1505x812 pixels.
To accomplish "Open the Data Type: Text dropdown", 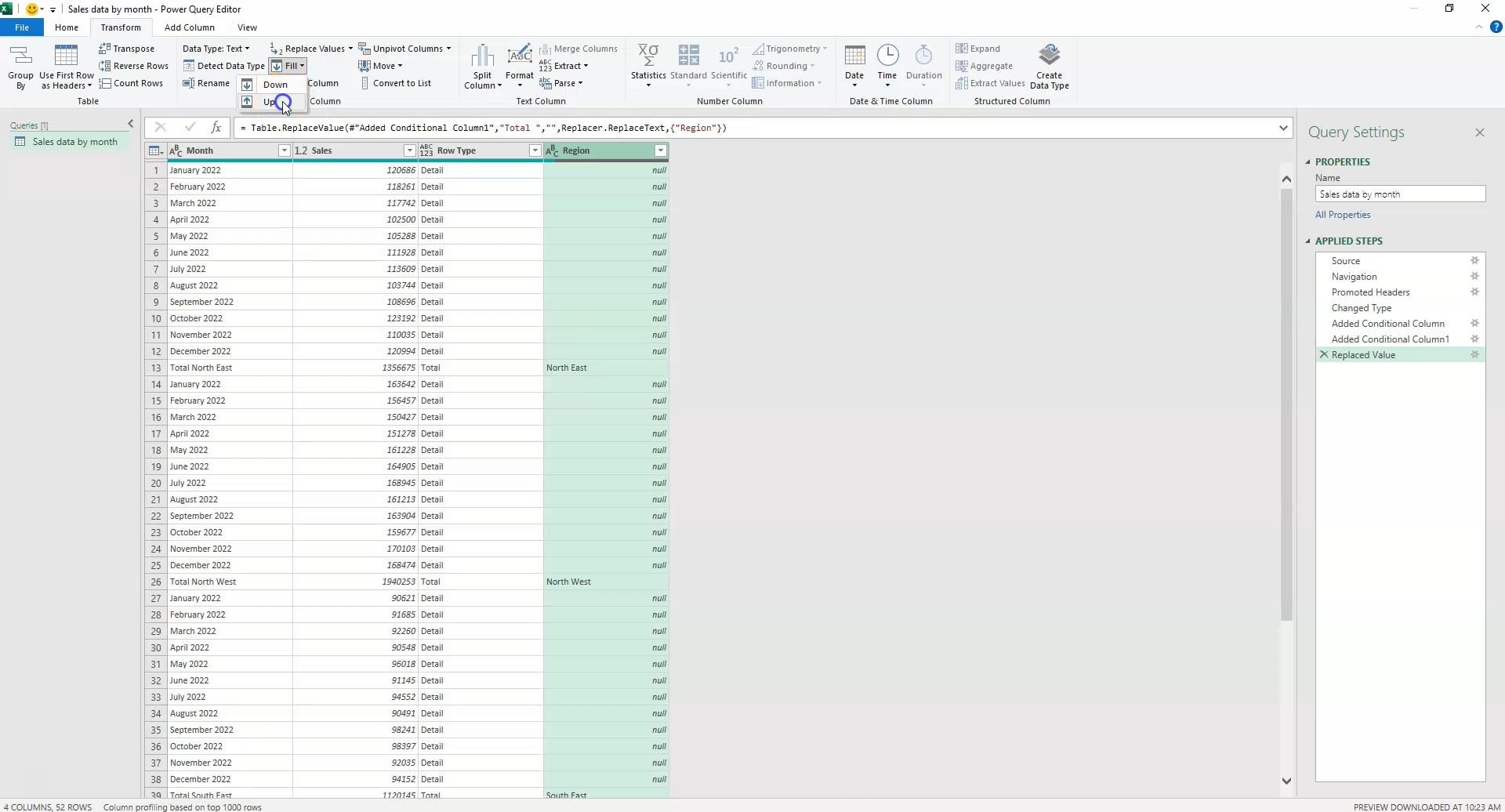I will coord(216,48).
